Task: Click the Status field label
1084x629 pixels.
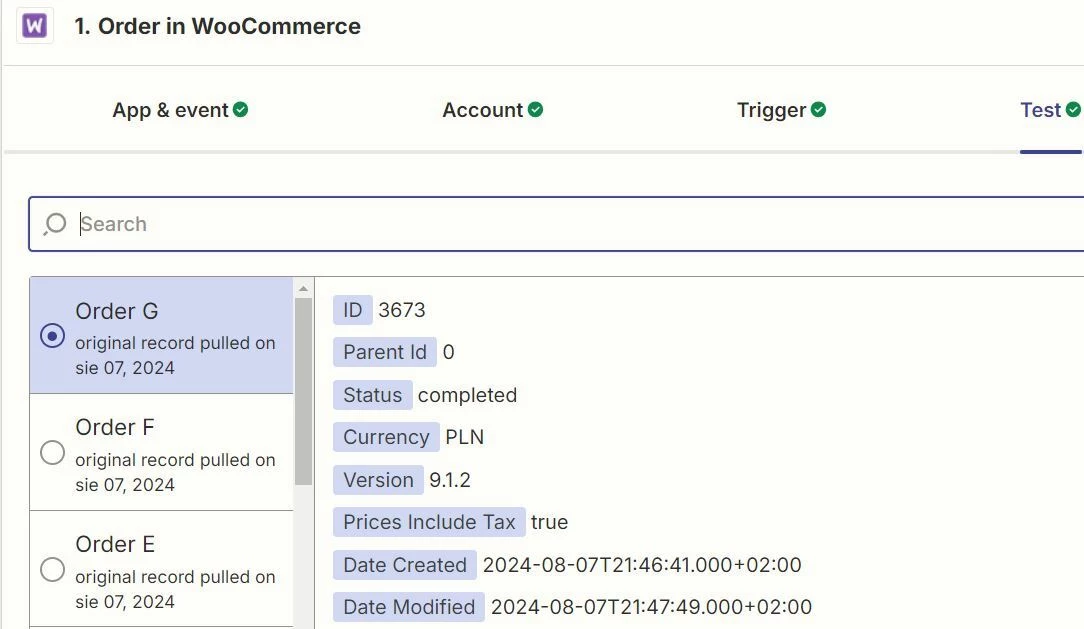Action: pos(373,395)
